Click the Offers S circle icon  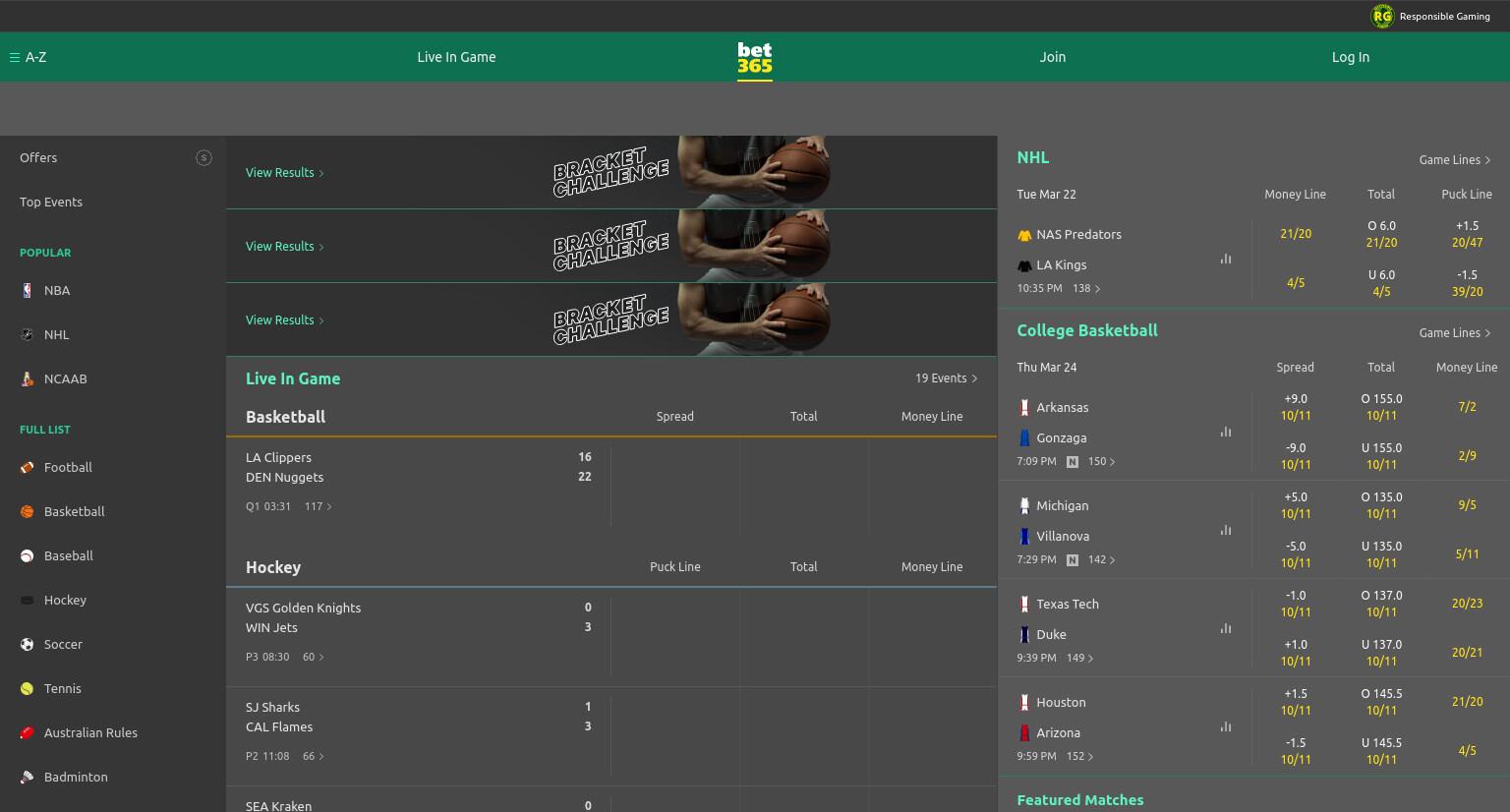[203, 158]
